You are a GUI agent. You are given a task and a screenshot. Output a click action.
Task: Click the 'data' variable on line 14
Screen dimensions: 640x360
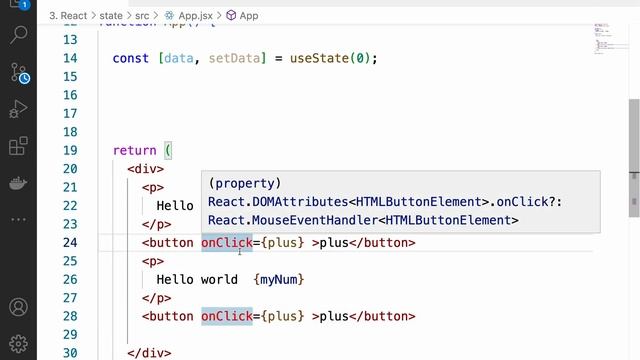pyautogui.click(x=179, y=58)
